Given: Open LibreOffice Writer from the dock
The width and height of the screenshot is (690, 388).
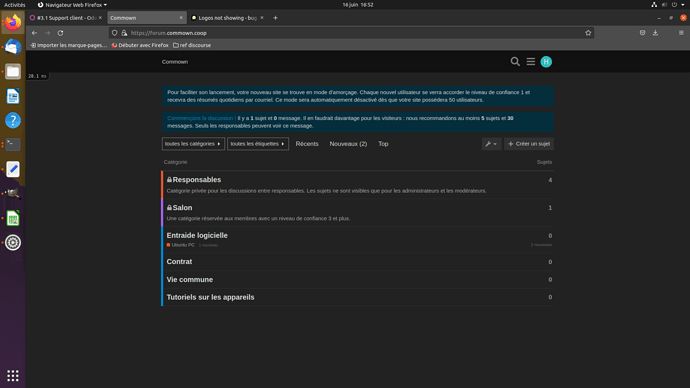Looking at the screenshot, I should coord(13,96).
